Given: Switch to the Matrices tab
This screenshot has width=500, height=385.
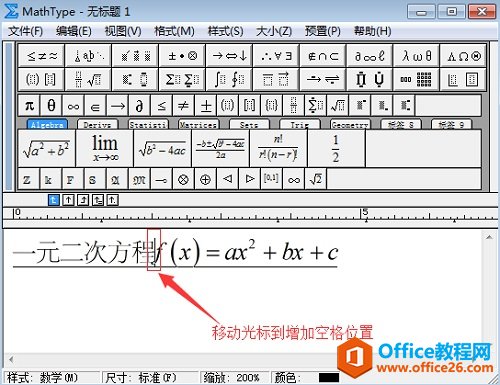Looking at the screenshot, I should tap(199, 125).
